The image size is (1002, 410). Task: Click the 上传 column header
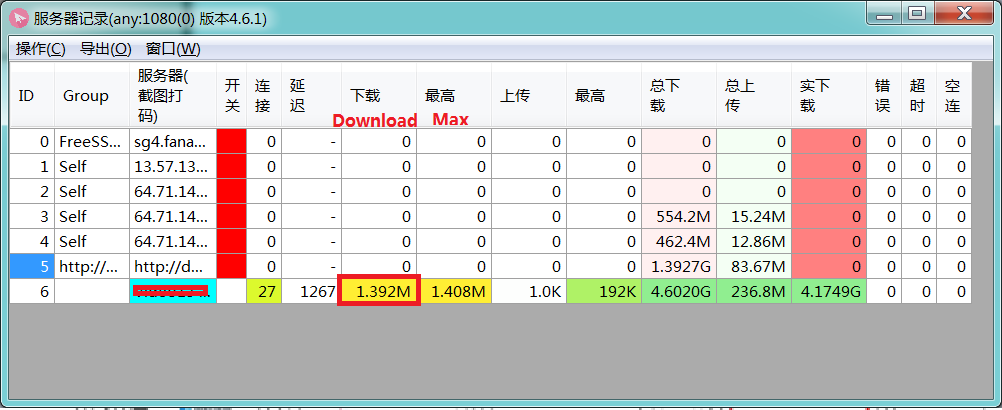[528, 96]
